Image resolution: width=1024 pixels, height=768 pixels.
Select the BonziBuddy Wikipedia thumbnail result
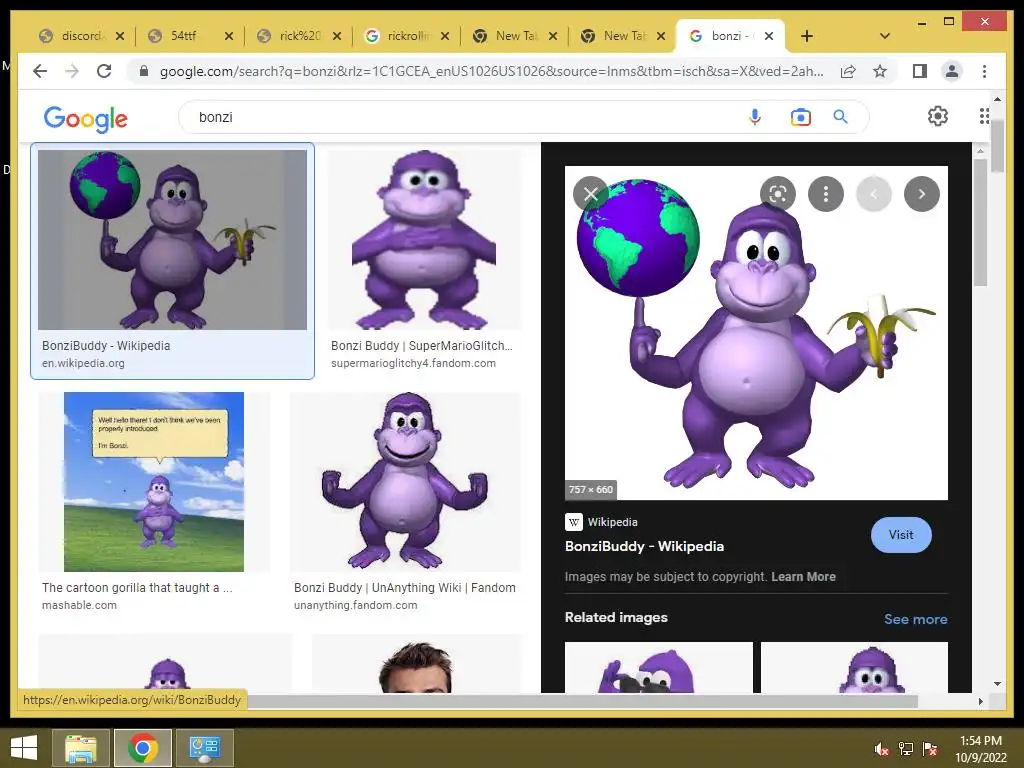(172, 240)
